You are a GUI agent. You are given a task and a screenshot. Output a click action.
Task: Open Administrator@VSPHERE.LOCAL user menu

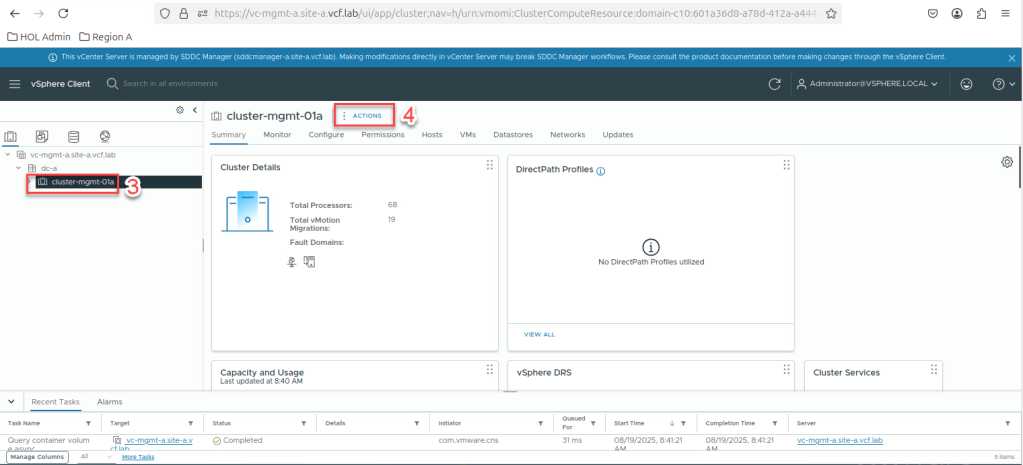(x=868, y=84)
